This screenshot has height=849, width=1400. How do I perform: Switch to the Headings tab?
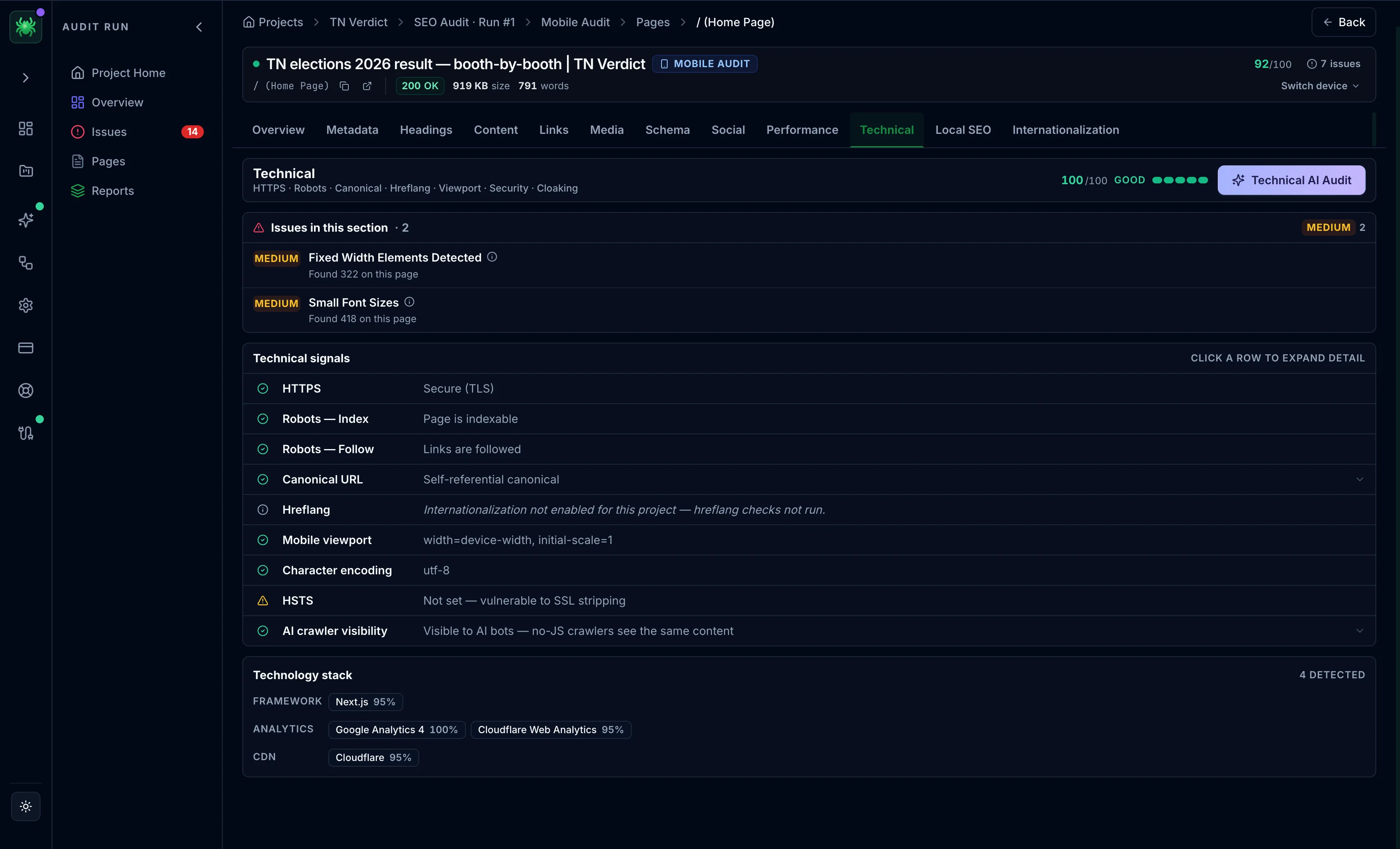(426, 130)
